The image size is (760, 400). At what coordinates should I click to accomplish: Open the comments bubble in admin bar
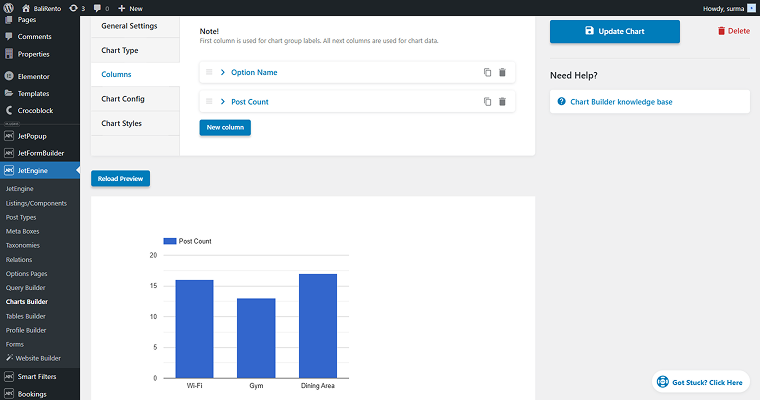point(97,8)
